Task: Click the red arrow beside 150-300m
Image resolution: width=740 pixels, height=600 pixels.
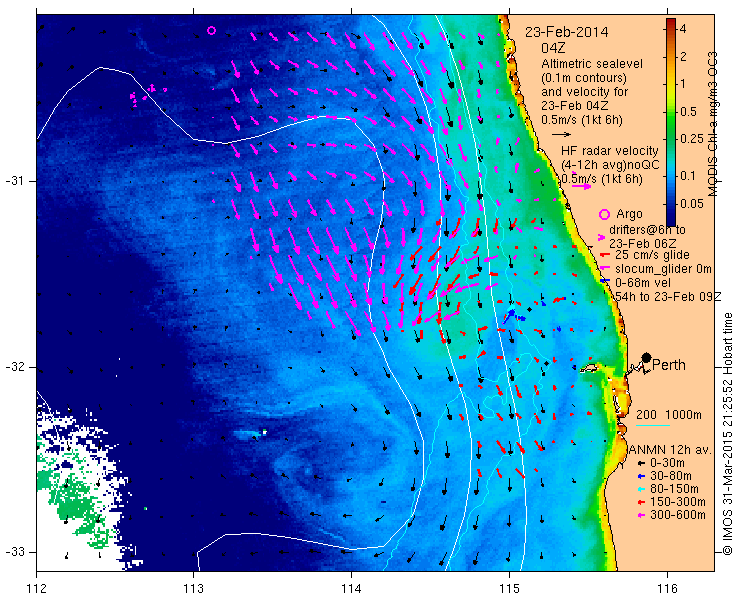Action: click(x=640, y=502)
